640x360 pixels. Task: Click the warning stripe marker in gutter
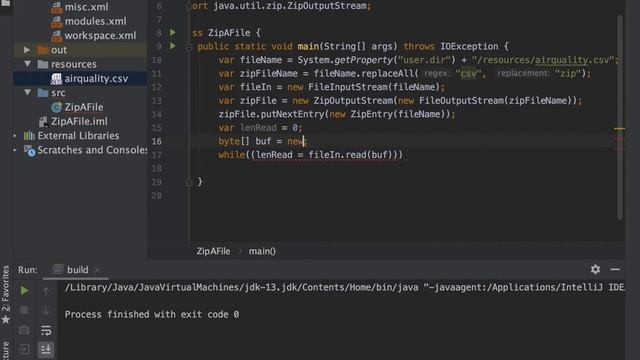(x=620, y=129)
